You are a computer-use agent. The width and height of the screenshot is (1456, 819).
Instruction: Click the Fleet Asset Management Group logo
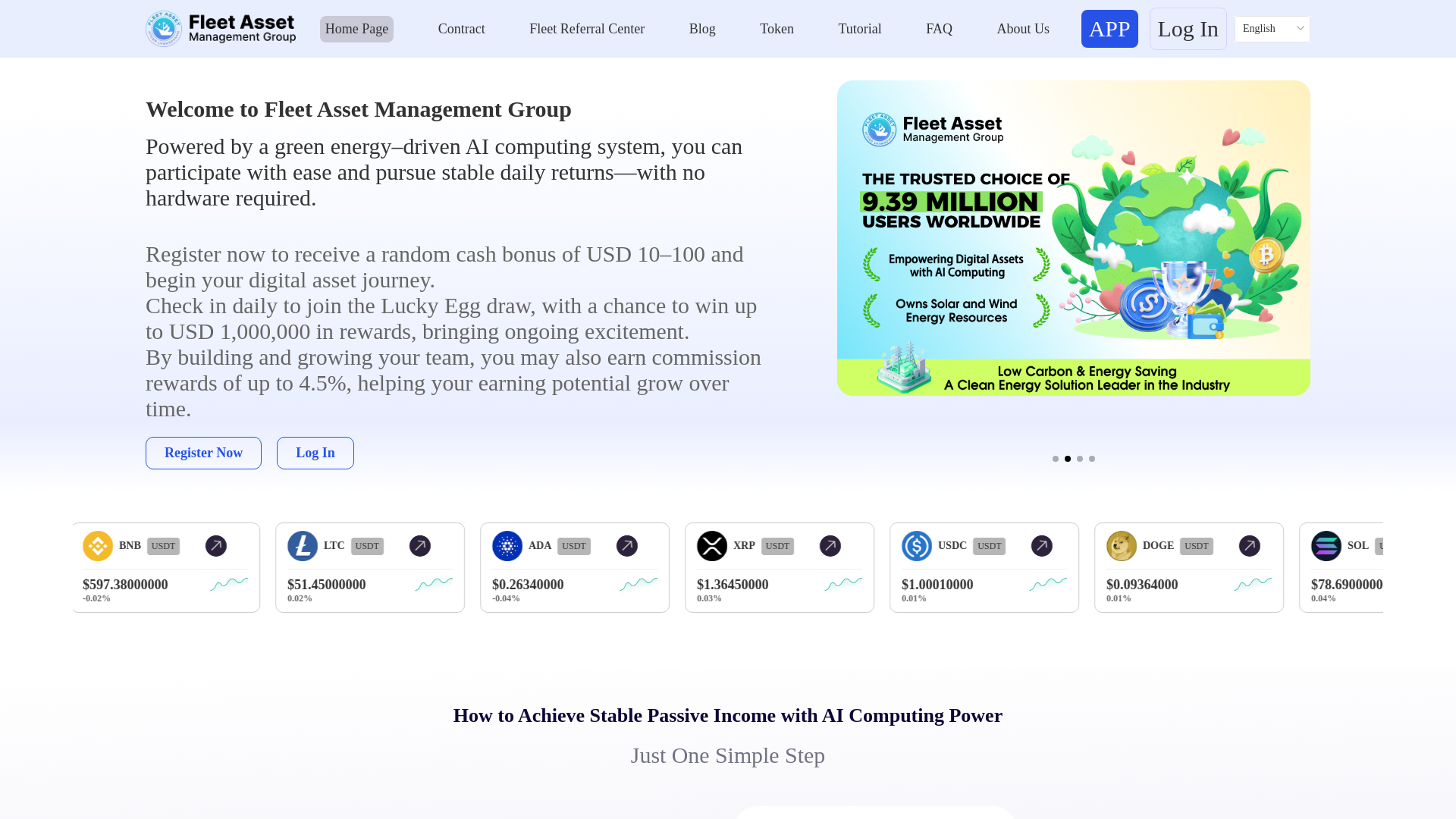(x=221, y=29)
